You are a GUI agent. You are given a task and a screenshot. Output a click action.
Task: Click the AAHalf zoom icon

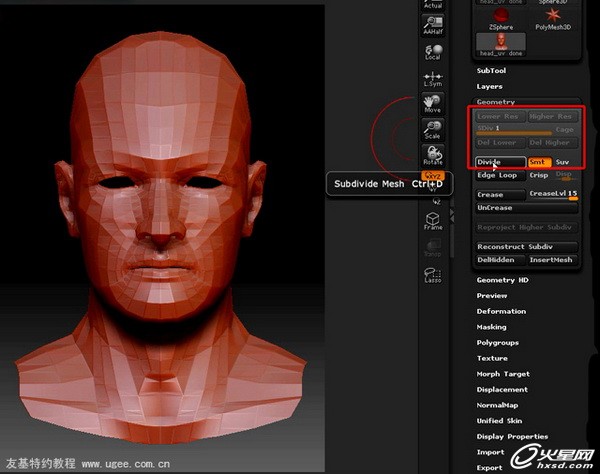[433, 25]
